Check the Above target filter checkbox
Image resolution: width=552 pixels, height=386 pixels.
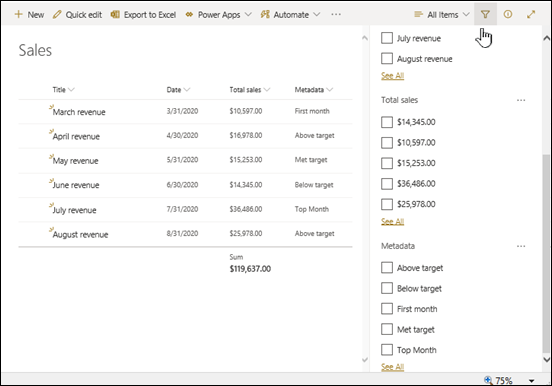coord(387,268)
